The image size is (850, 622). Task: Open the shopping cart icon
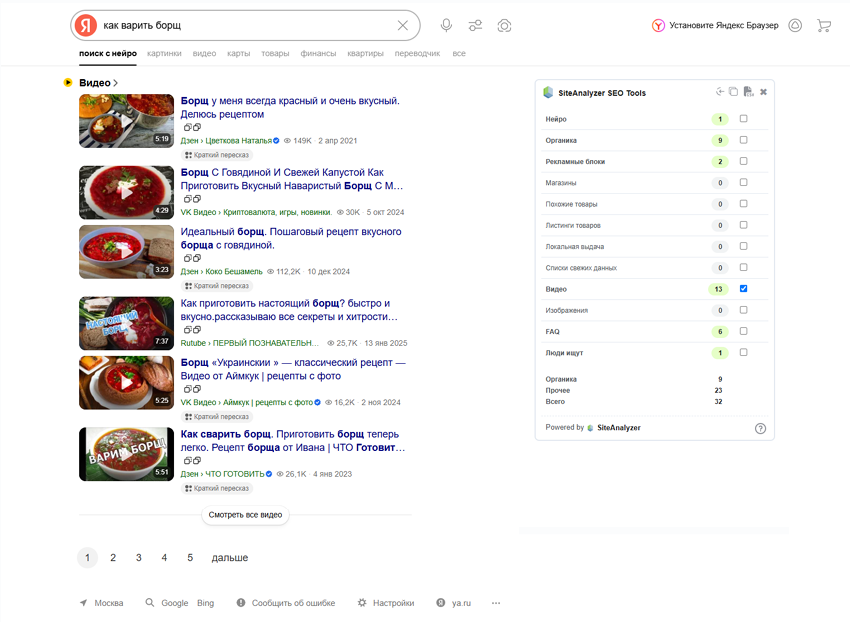tap(824, 25)
